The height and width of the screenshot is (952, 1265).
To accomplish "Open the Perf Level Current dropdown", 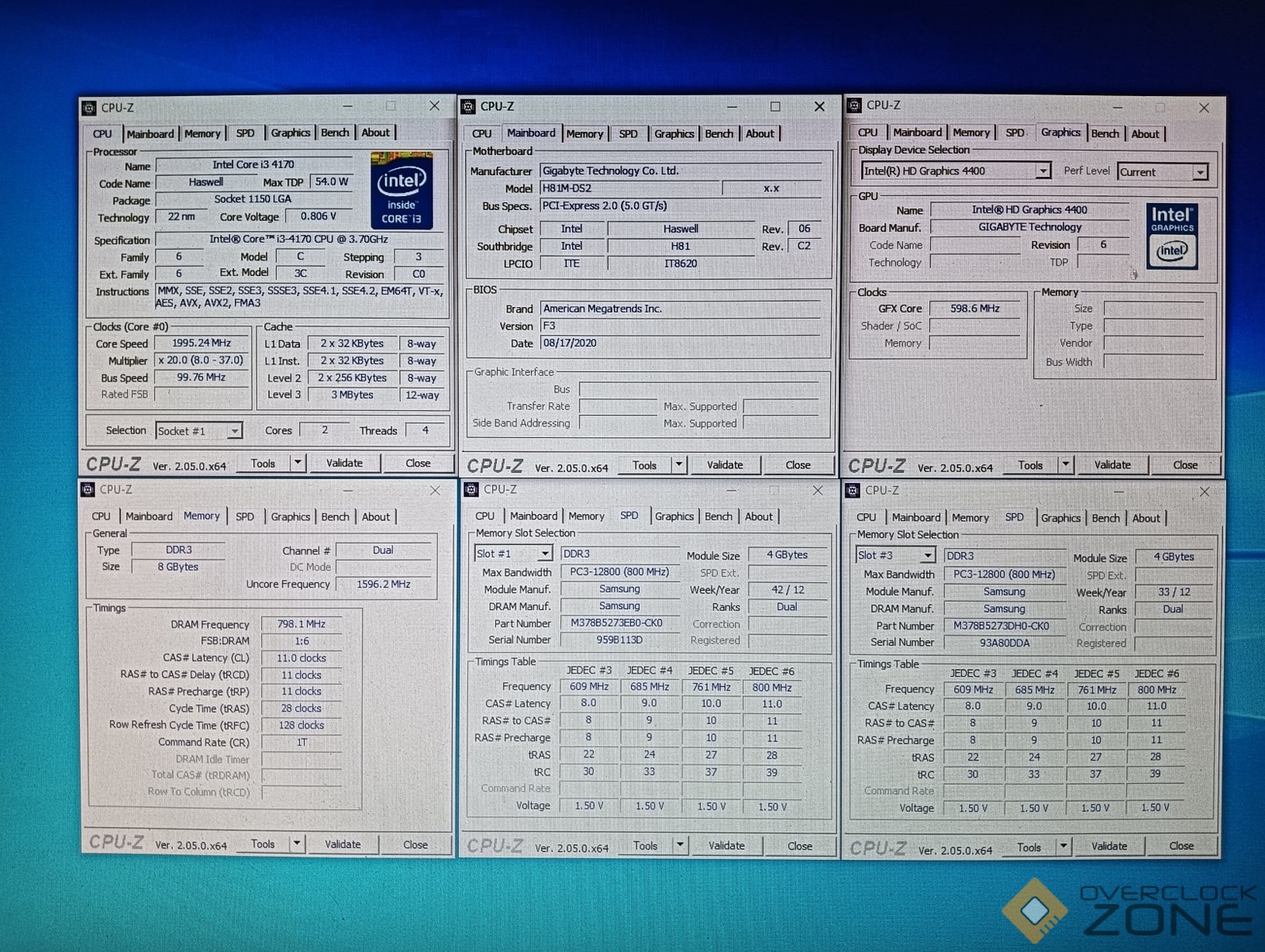I will click(1200, 172).
